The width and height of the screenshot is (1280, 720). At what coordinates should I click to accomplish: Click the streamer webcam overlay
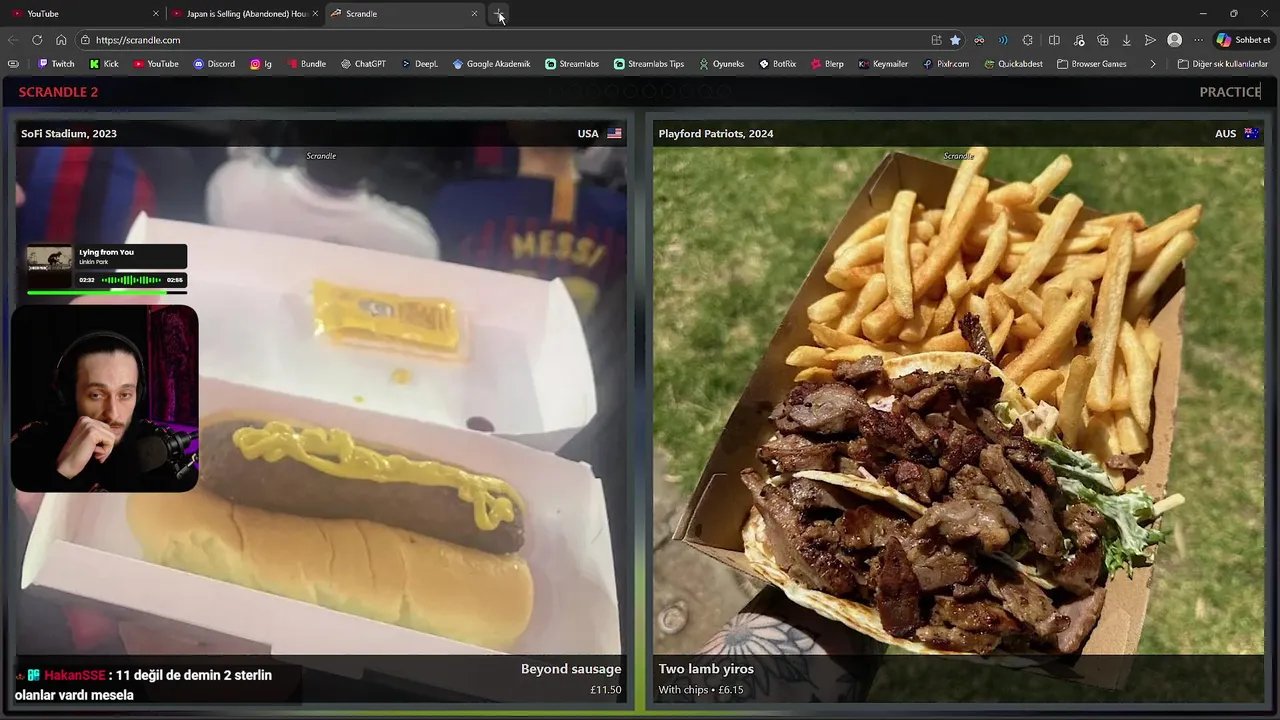(105, 398)
